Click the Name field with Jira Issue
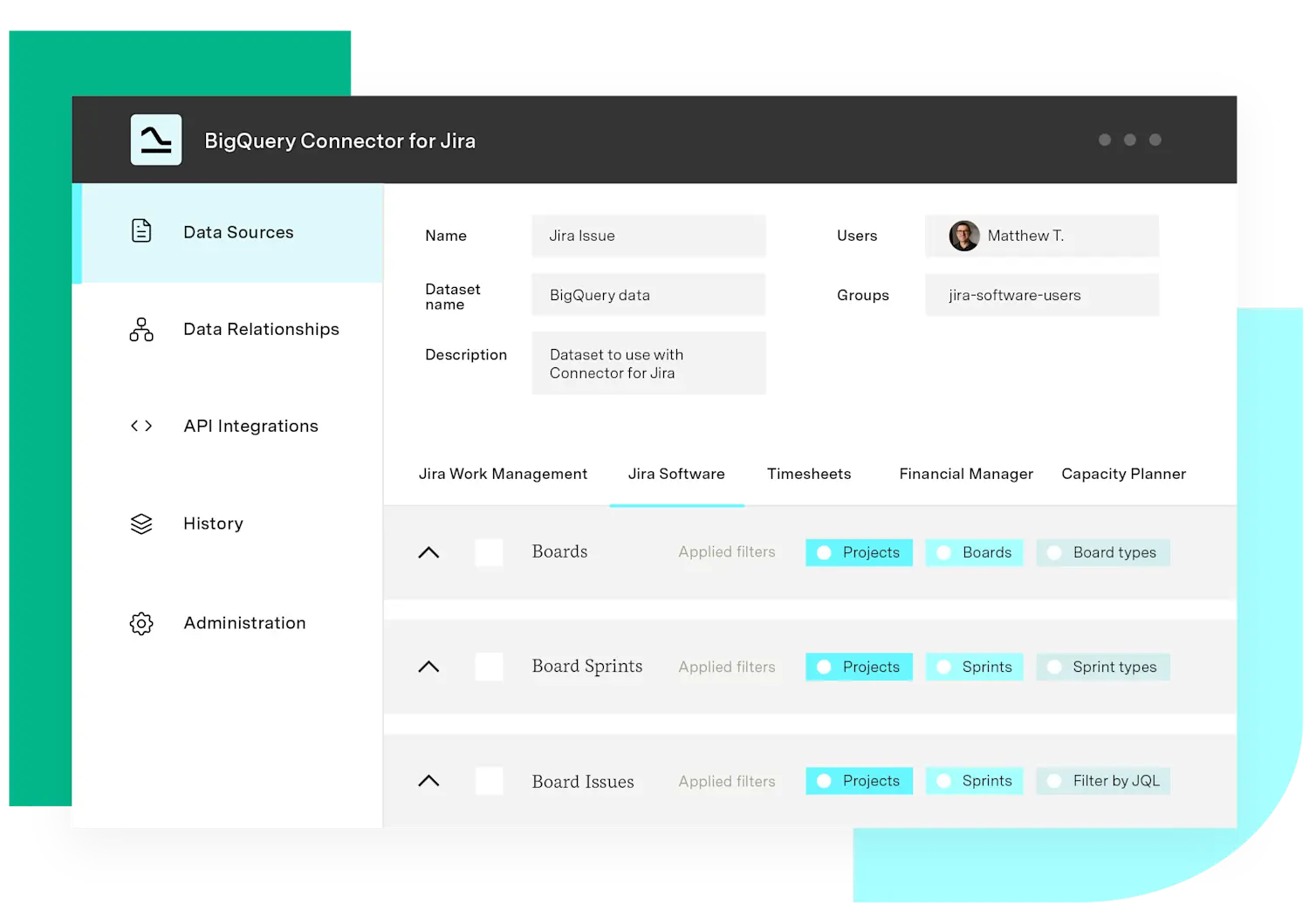 (x=648, y=236)
